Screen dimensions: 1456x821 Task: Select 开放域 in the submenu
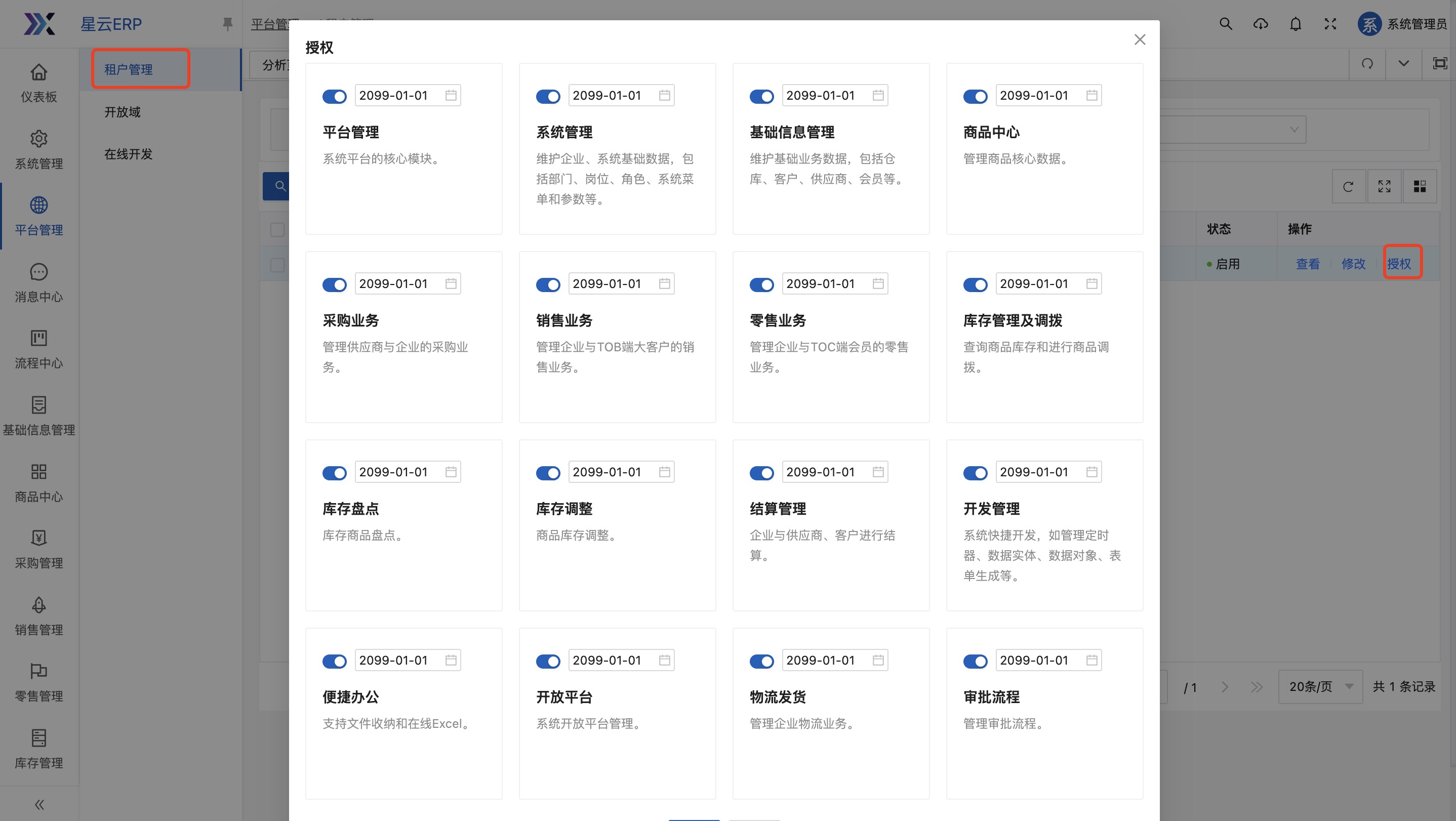[122, 112]
